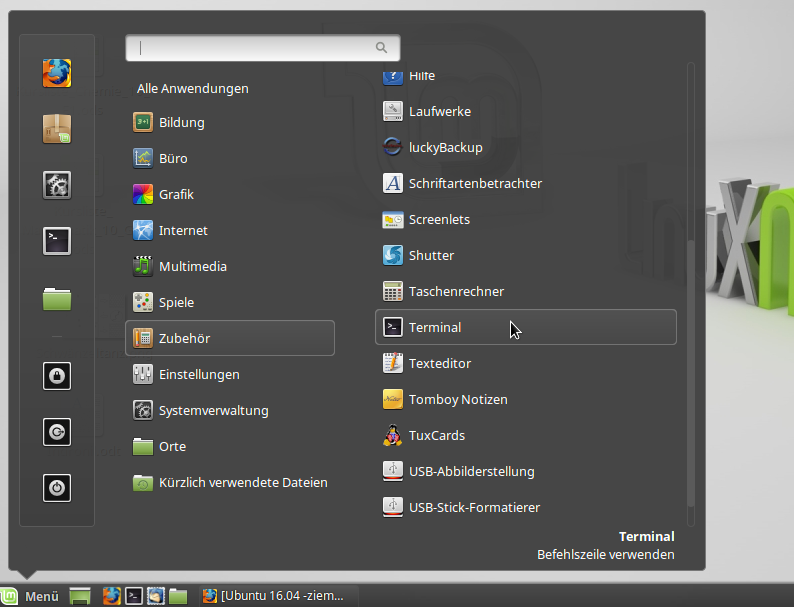This screenshot has height=607, width=794.
Task: Launch Tomboy Notizen
Action: tap(526, 399)
